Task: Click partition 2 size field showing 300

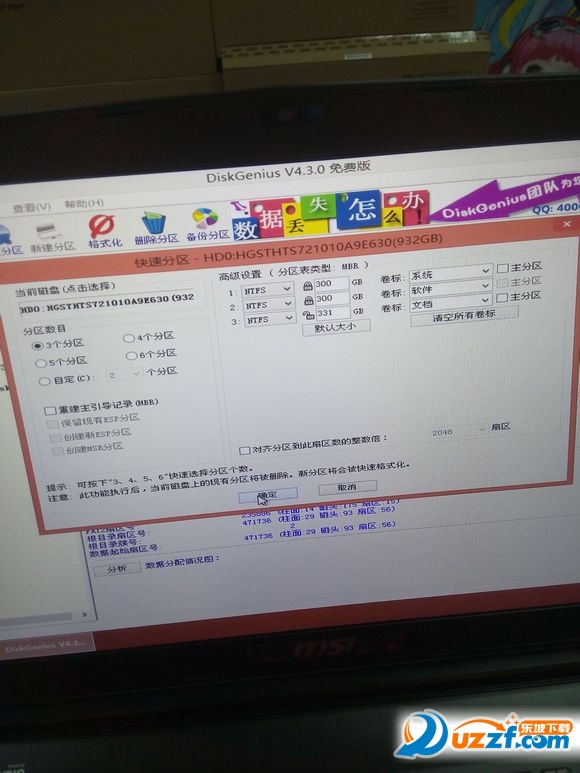Action: pyautogui.click(x=332, y=298)
